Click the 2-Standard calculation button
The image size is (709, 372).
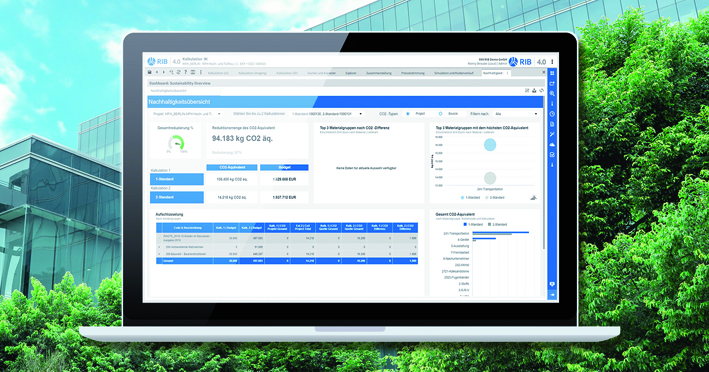(x=177, y=197)
